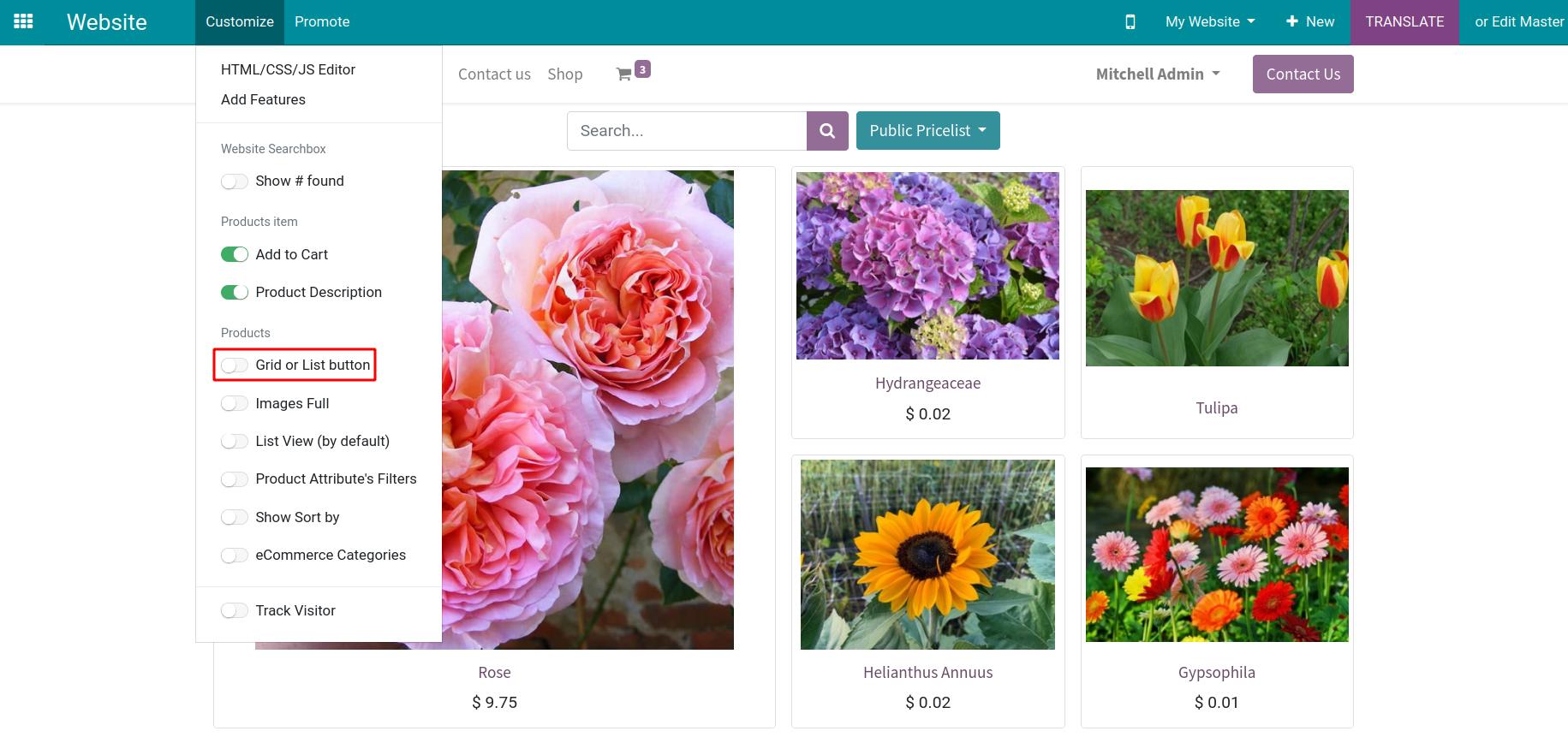Image resolution: width=1568 pixels, height=737 pixels.
Task: Click the Website Searchbox section label
Action: pos(273,149)
